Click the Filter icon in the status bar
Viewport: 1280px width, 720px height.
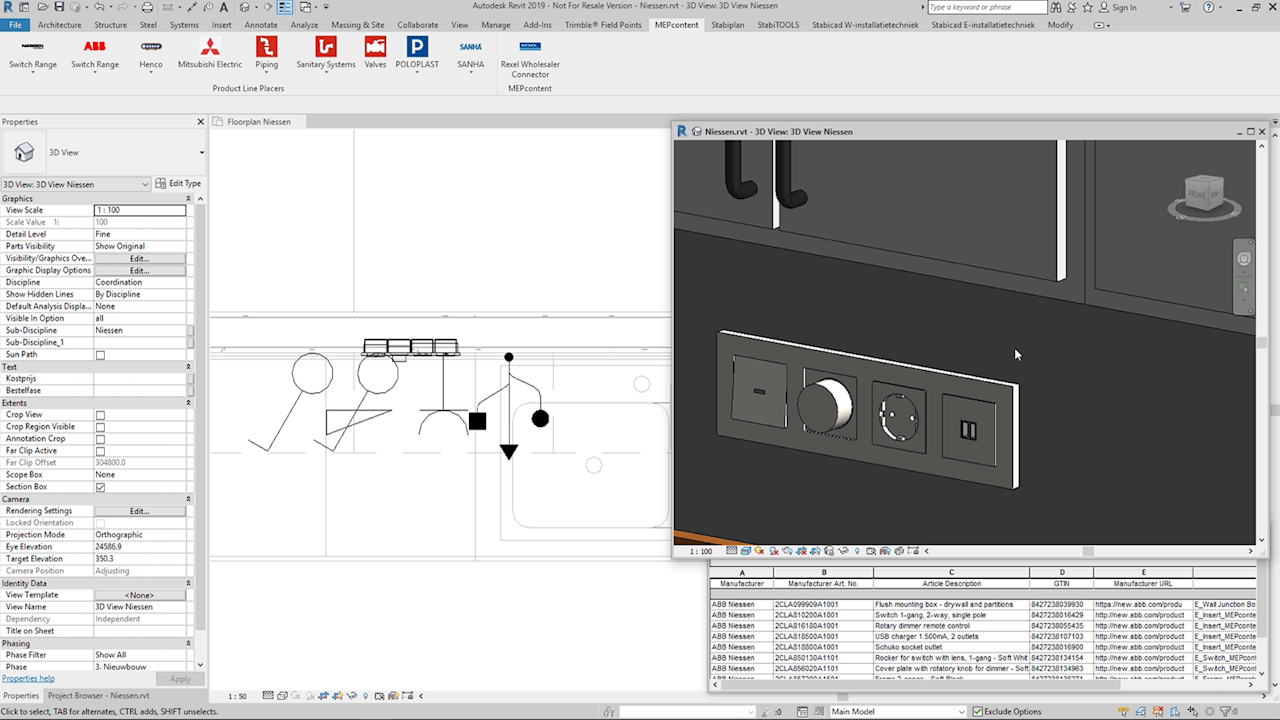(x=1225, y=711)
